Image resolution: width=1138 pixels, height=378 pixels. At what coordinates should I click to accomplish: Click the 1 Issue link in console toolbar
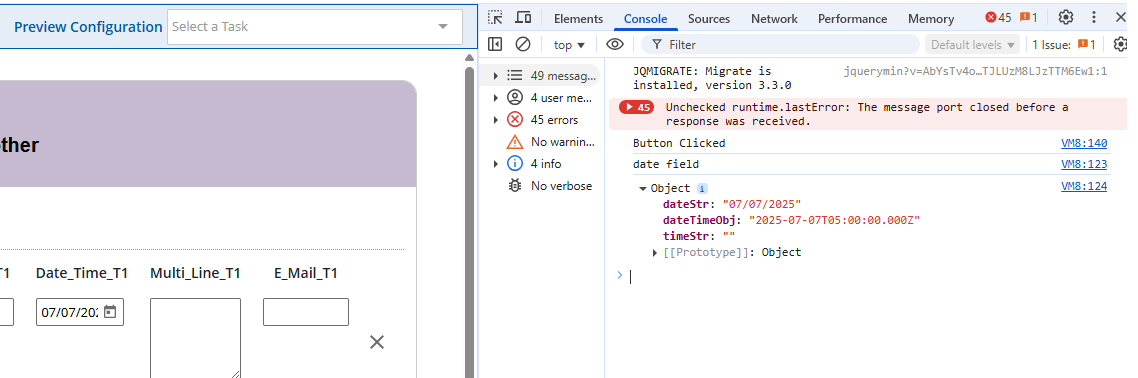[1064, 44]
